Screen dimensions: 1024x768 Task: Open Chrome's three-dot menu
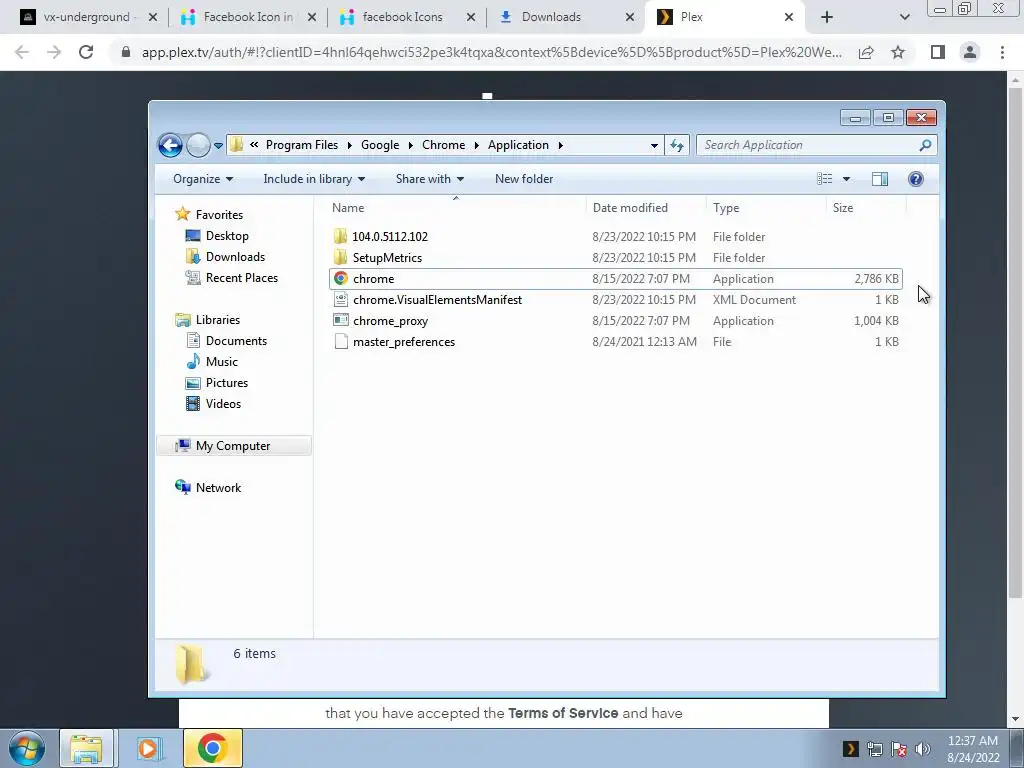pos(1002,52)
